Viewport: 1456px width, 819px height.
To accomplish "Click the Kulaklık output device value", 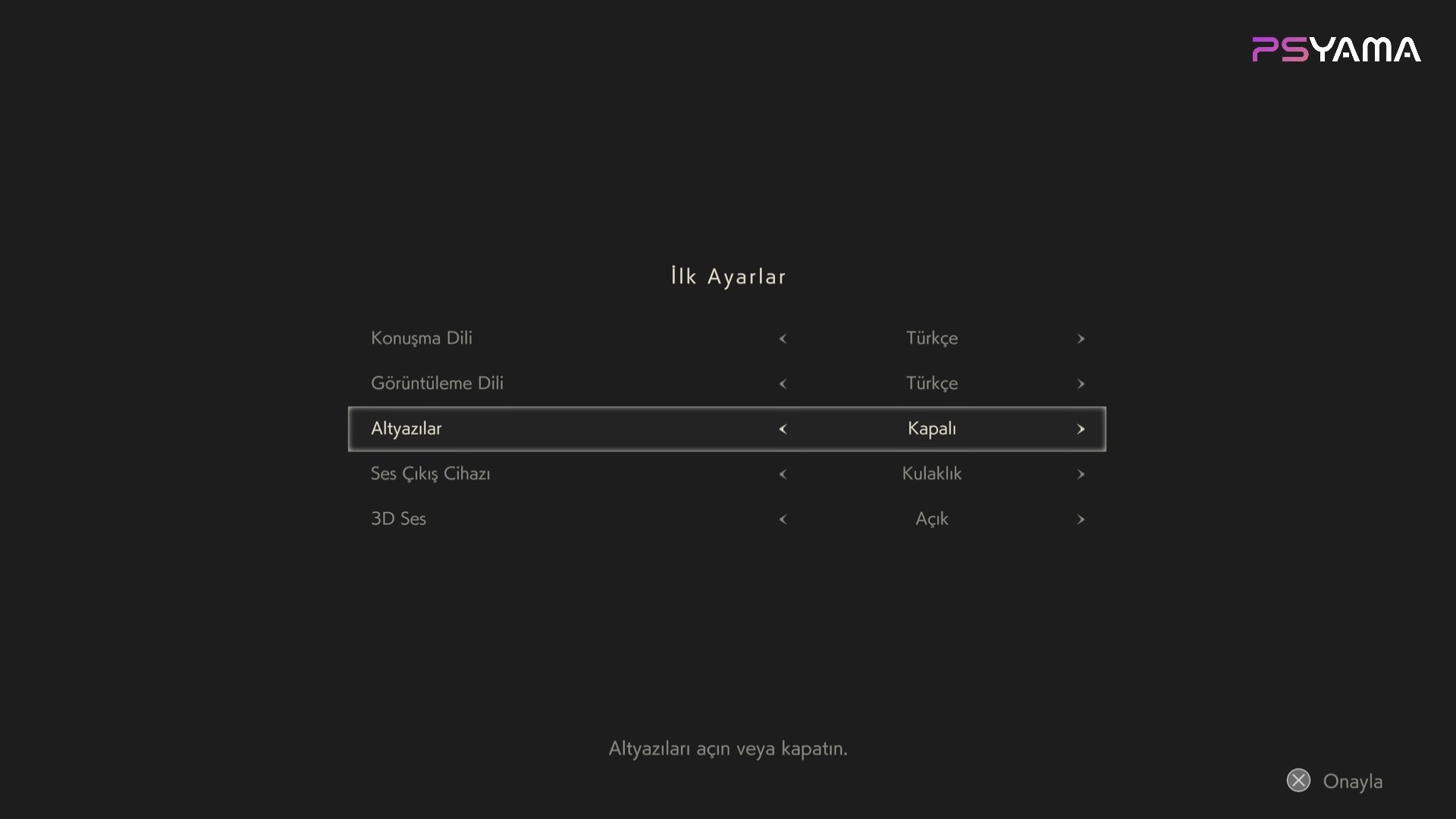I will point(932,474).
